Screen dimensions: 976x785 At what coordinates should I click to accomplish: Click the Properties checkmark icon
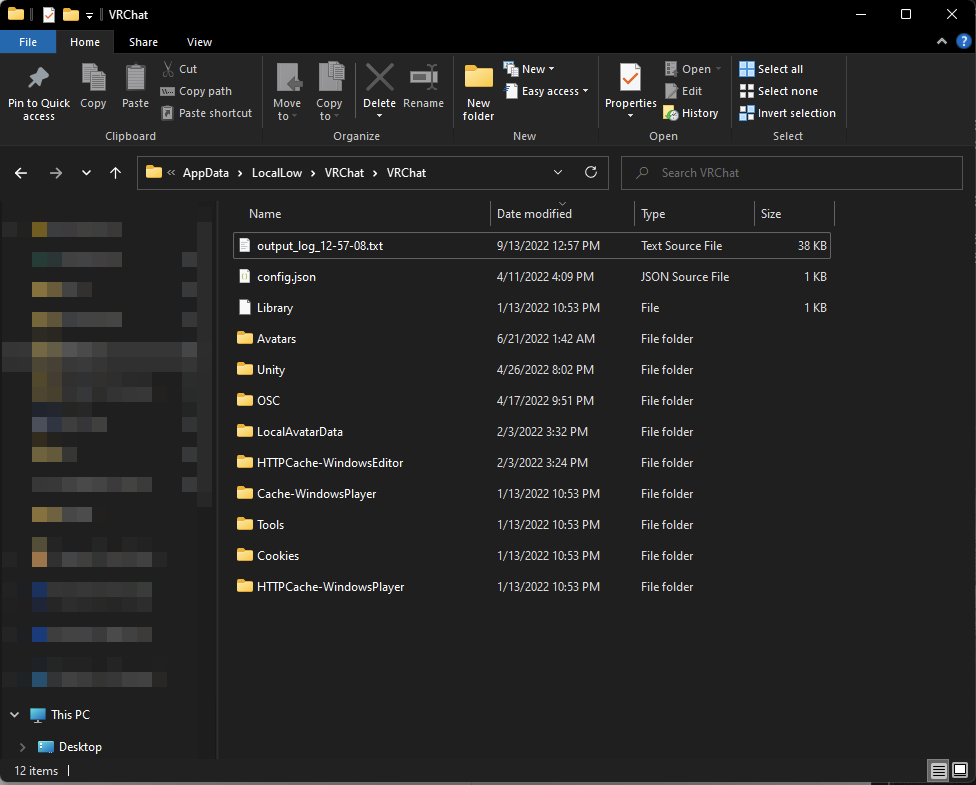[x=631, y=78]
